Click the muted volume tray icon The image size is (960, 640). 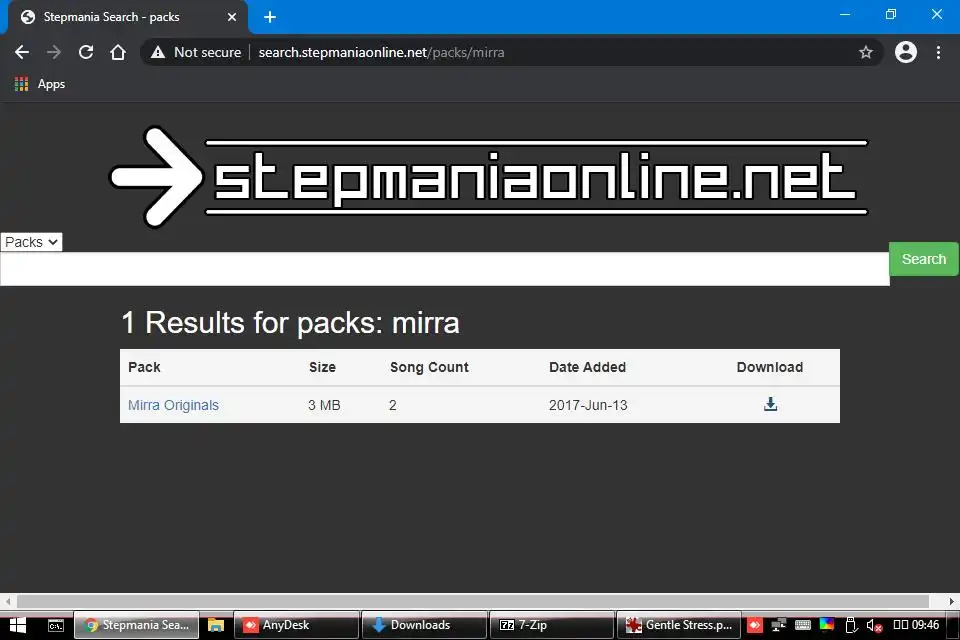point(874,625)
